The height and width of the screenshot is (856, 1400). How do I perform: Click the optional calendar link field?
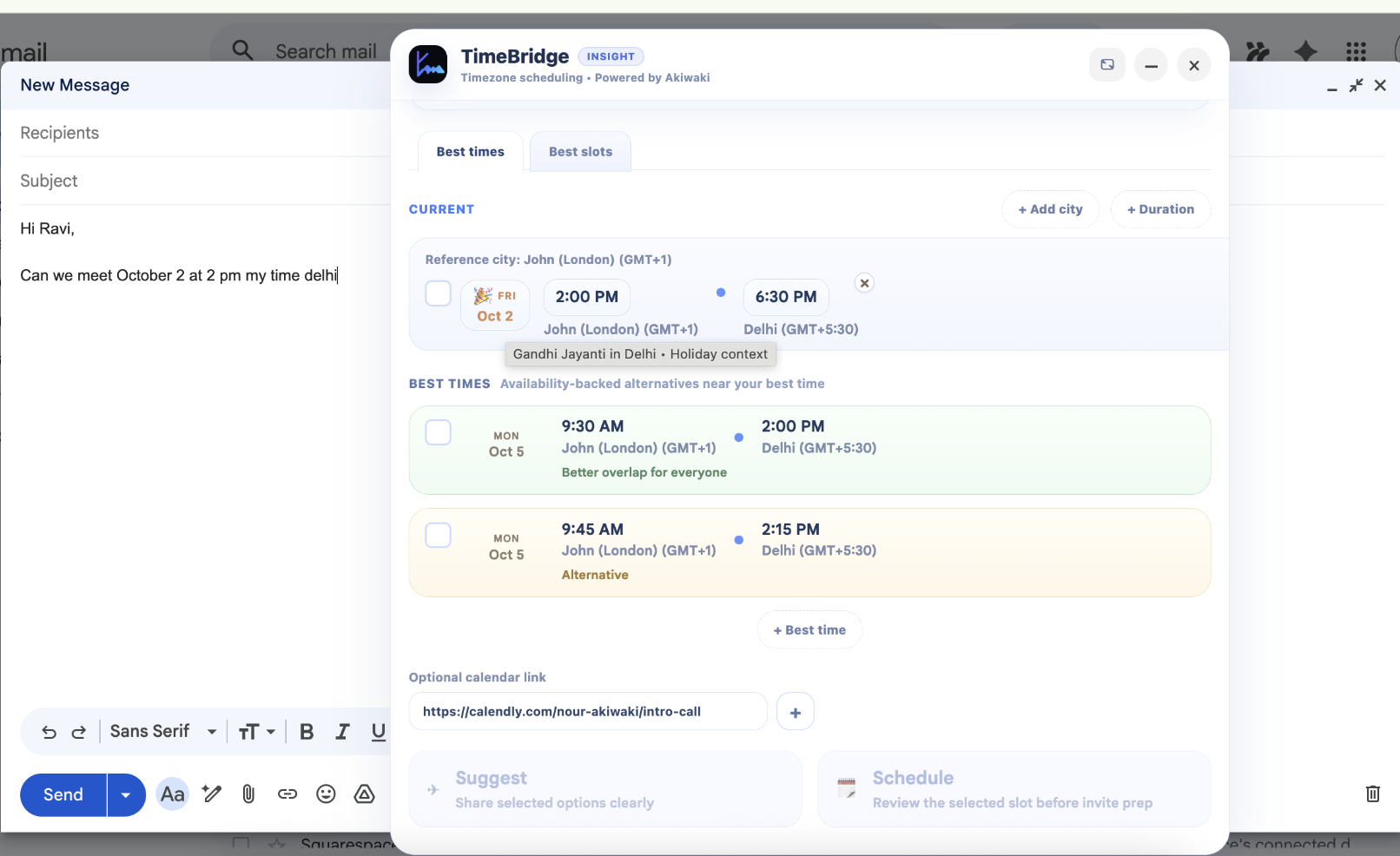tap(588, 712)
